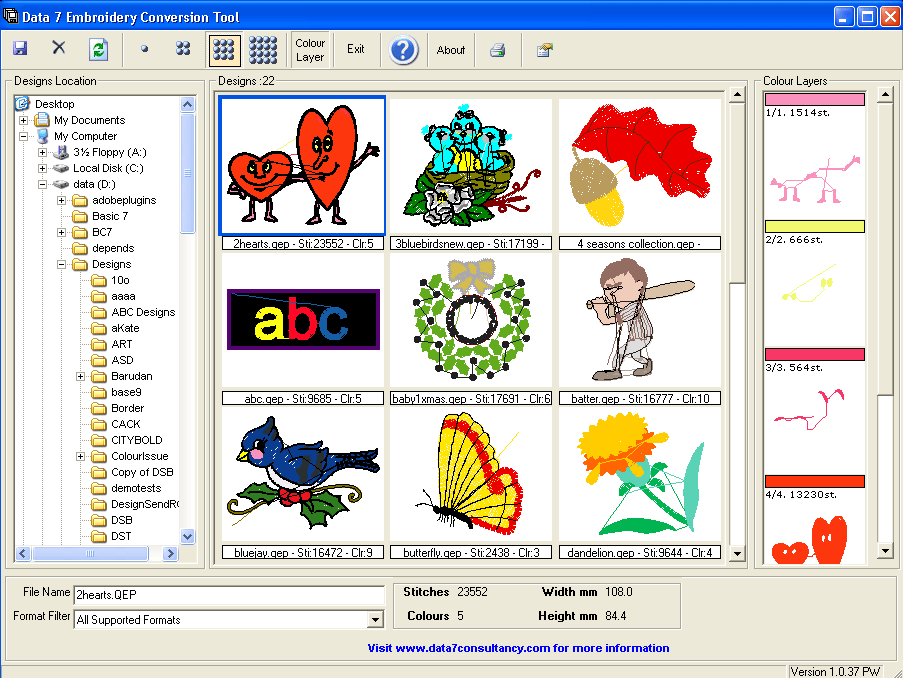The height and width of the screenshot is (678, 903).
Task: Open file properties via the rightmost toolbar icon
Action: point(543,49)
